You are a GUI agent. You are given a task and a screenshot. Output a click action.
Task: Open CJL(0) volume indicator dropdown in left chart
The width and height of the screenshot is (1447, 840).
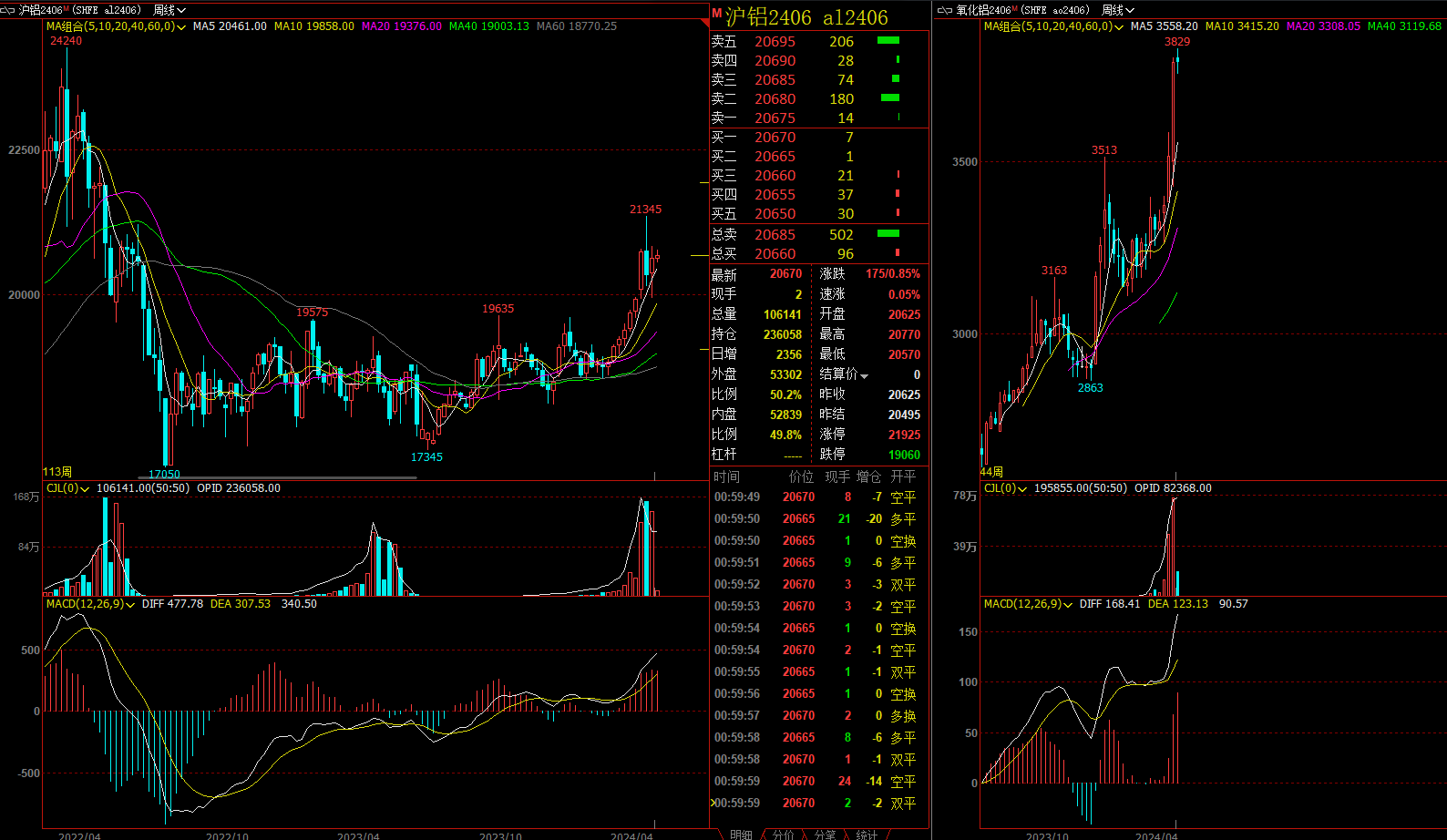85,489
